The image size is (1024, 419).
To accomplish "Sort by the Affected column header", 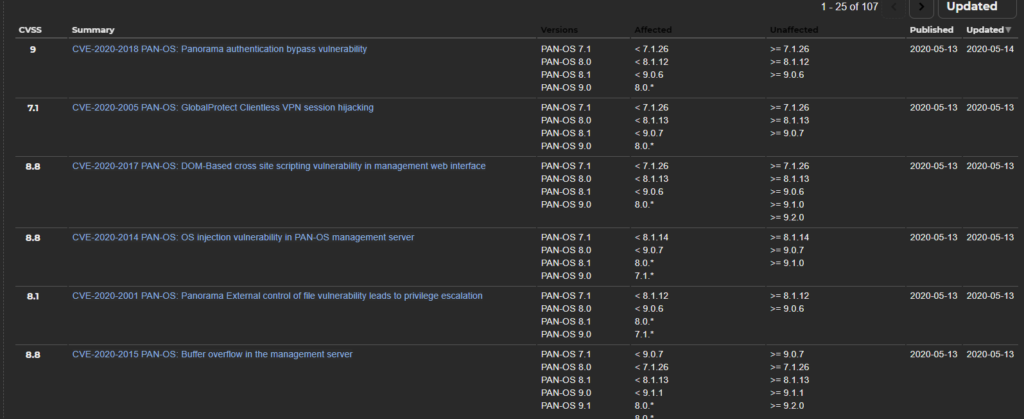I will 652,30.
